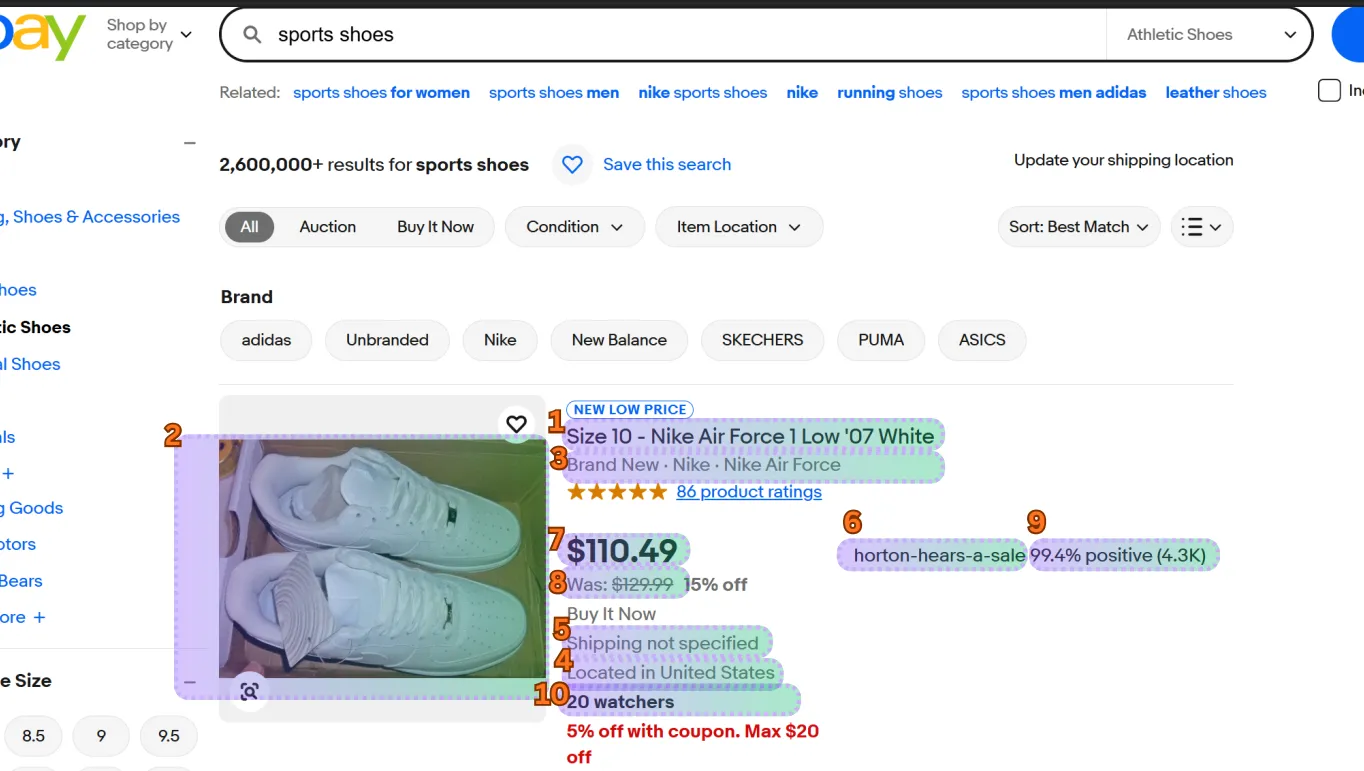Screen dimensions: 1364x771
Task: Select shoe size 9 filter
Action: coord(101,736)
